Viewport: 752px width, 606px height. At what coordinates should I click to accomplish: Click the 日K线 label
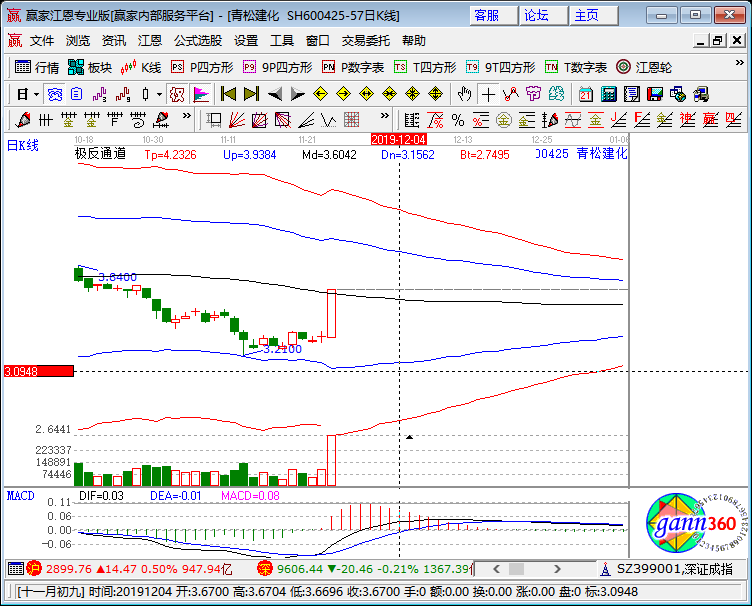click(23, 145)
